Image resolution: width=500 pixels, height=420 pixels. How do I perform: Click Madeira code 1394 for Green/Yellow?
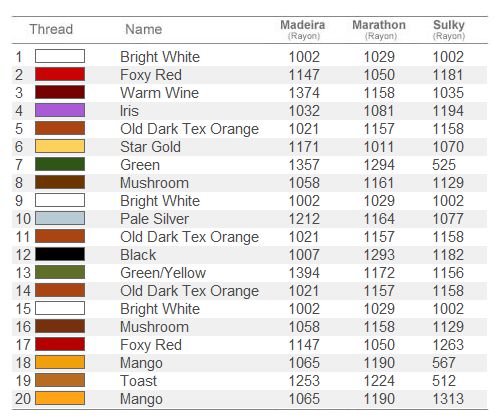(304, 273)
